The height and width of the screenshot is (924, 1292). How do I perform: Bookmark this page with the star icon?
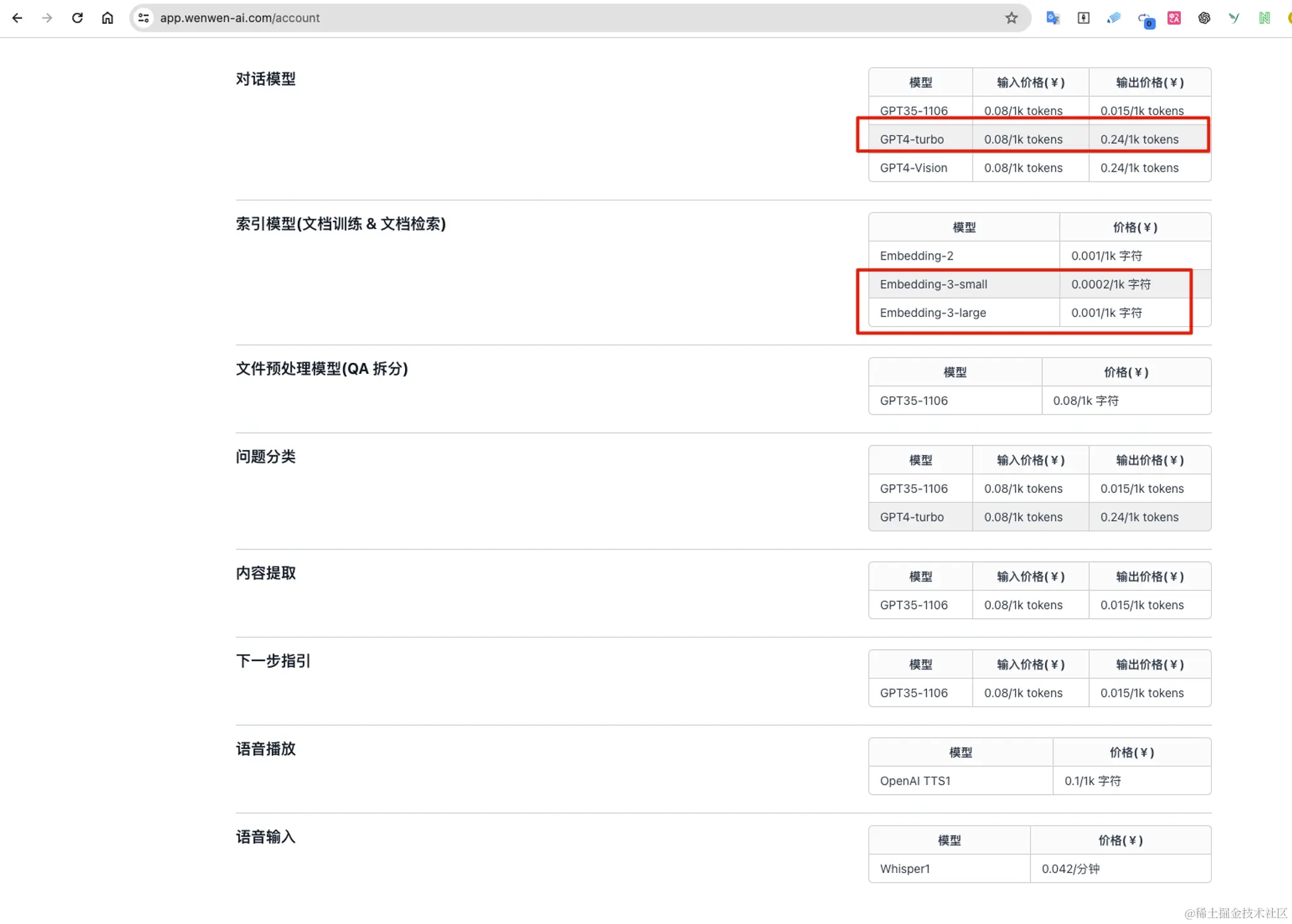tap(1012, 18)
